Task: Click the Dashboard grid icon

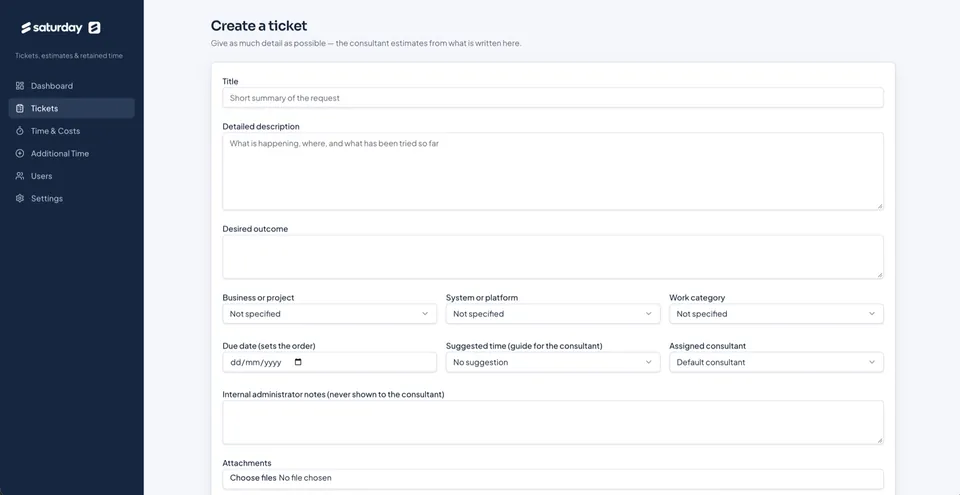Action: [x=20, y=86]
